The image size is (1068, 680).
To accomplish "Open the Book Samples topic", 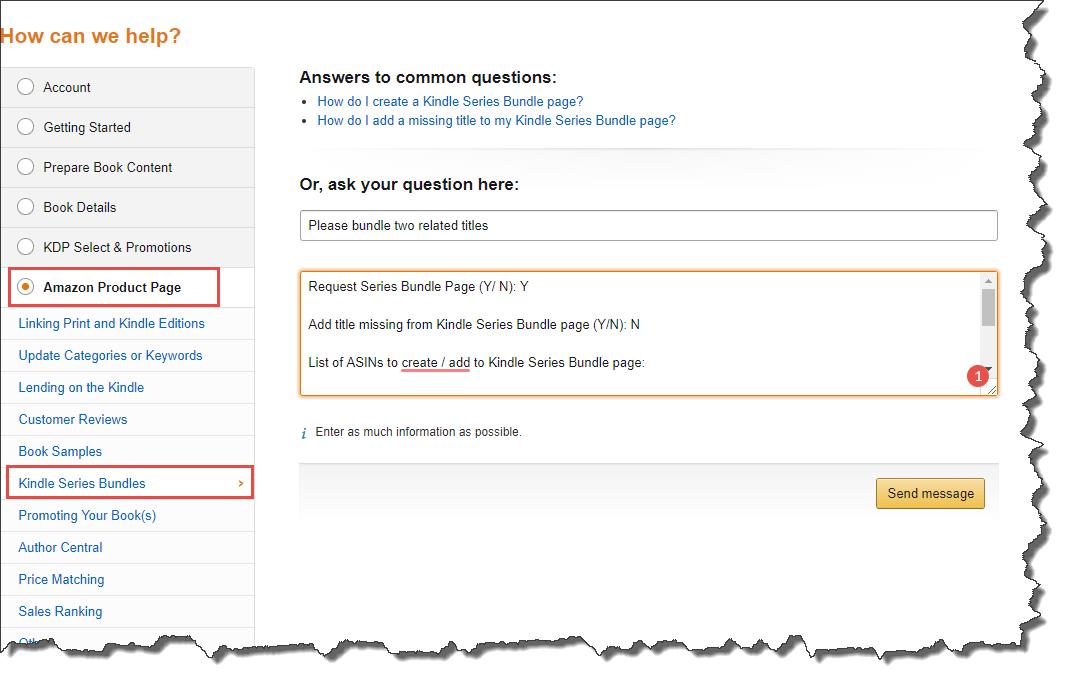I will coord(60,452).
